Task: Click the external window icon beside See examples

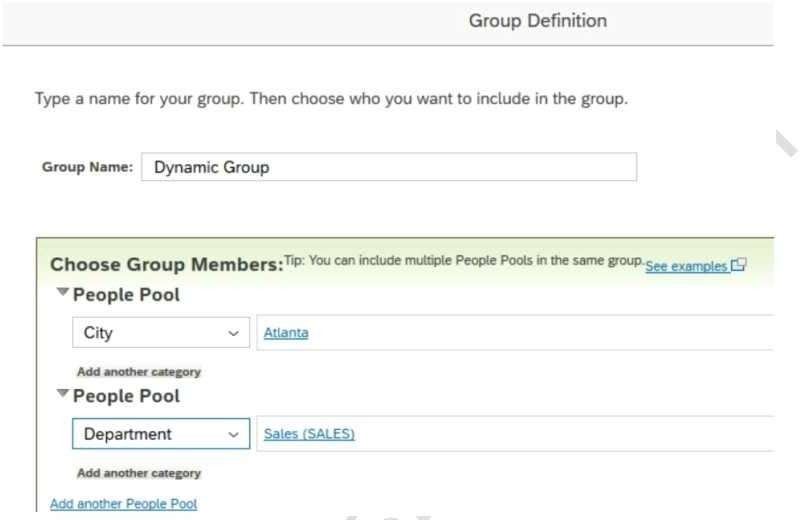Action: 739,266
